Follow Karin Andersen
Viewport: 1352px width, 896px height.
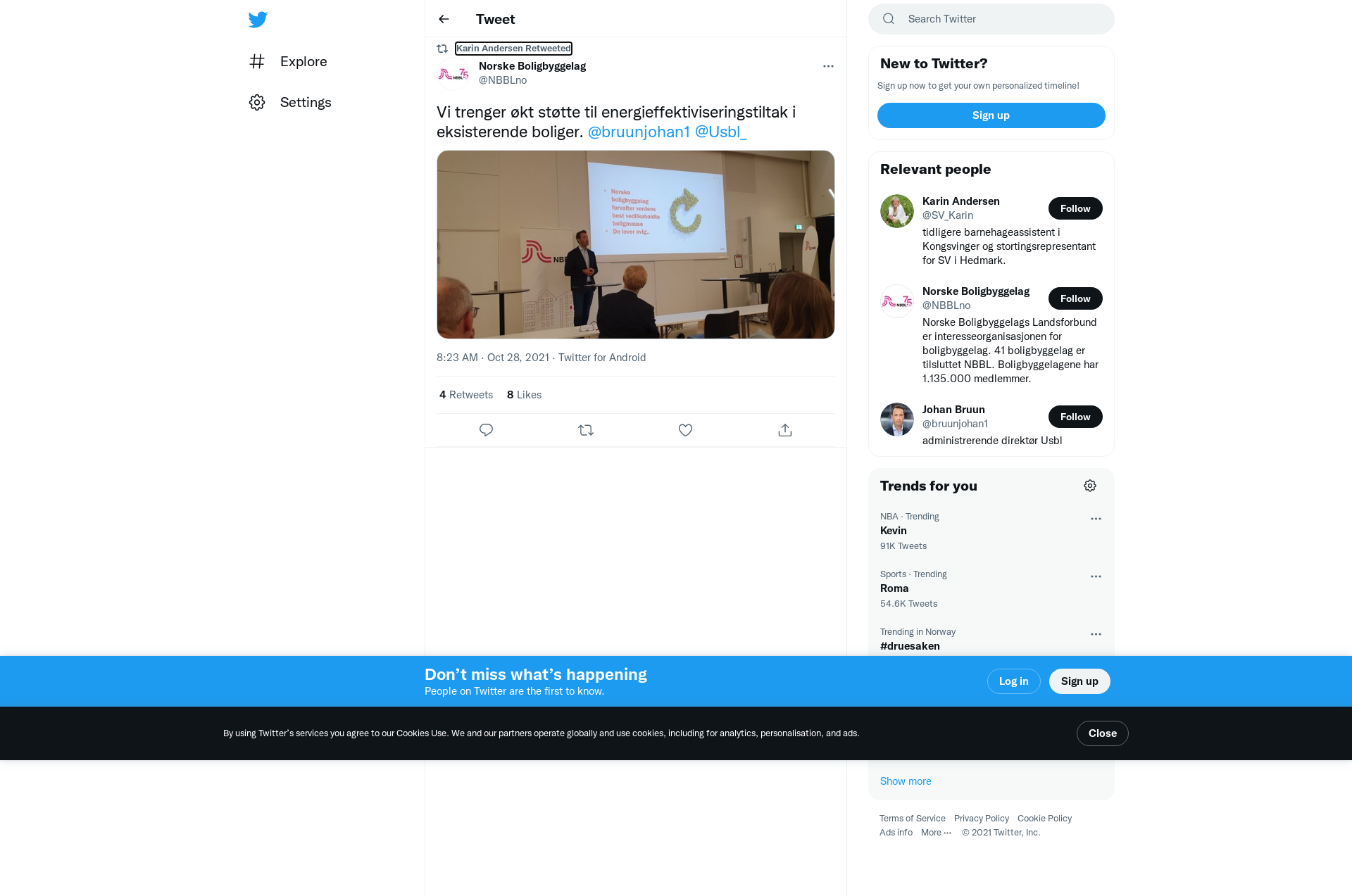coord(1075,208)
